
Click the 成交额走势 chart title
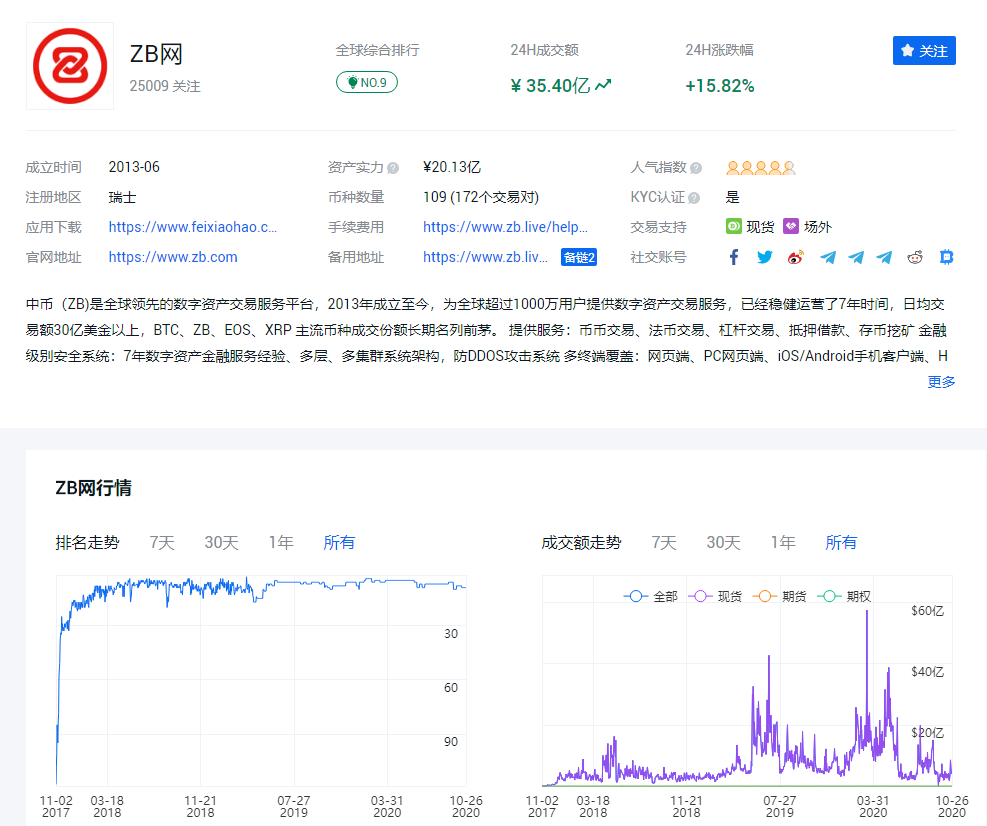click(581, 543)
